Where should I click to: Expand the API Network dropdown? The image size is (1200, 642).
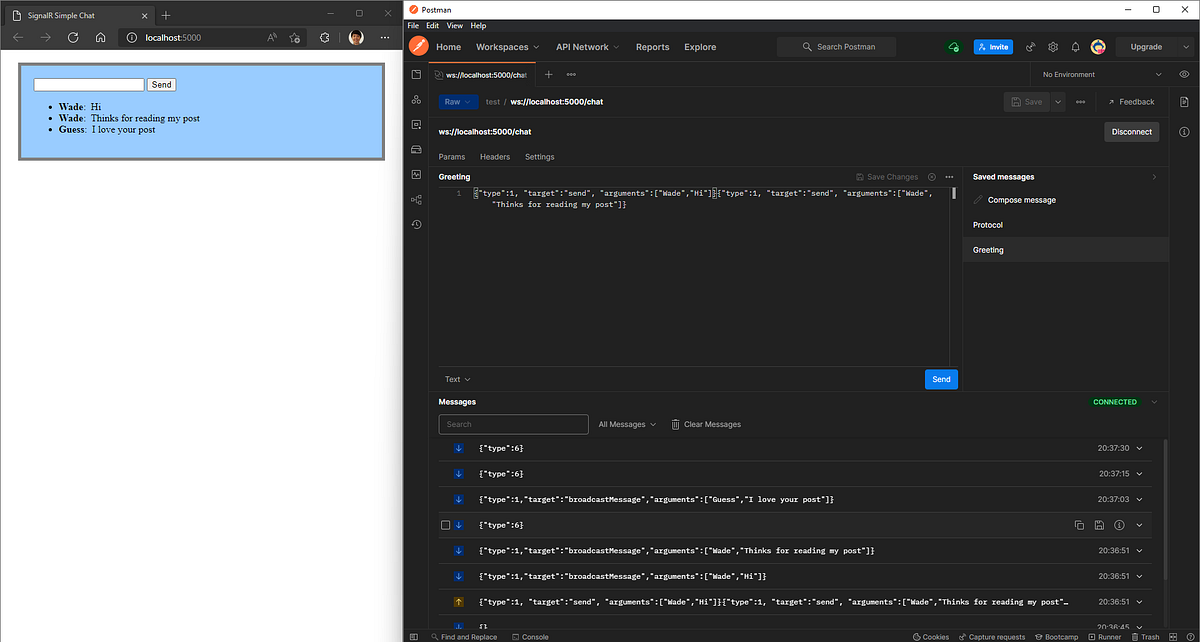tap(588, 47)
